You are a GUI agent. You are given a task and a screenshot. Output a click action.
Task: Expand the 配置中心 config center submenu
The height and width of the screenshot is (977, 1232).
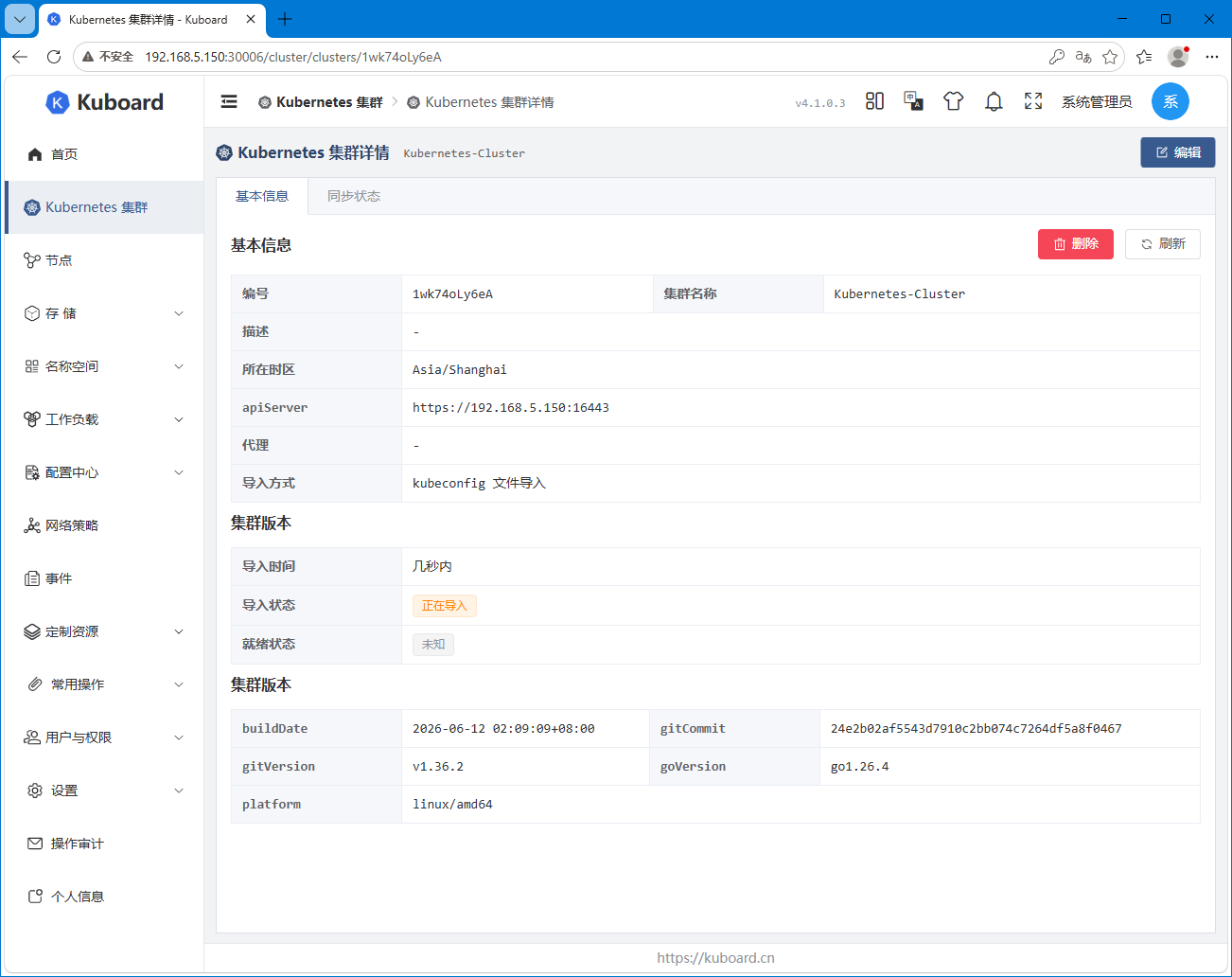click(104, 472)
